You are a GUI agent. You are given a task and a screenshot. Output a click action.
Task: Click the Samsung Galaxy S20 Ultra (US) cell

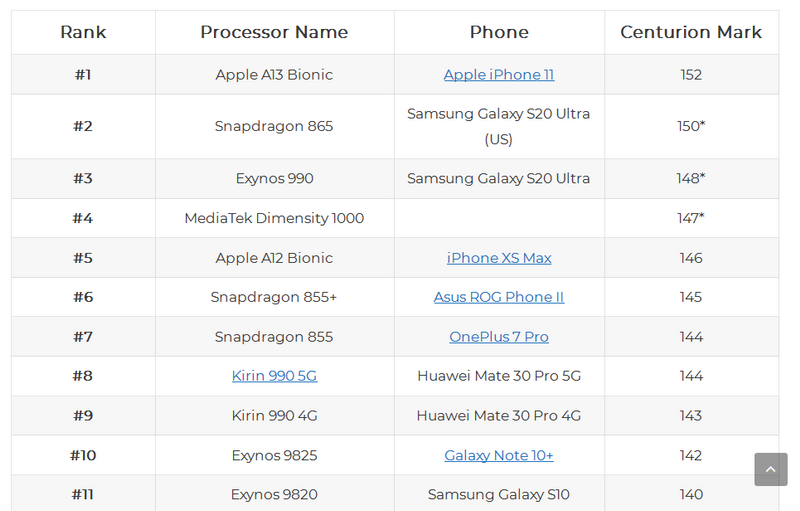tap(499, 126)
